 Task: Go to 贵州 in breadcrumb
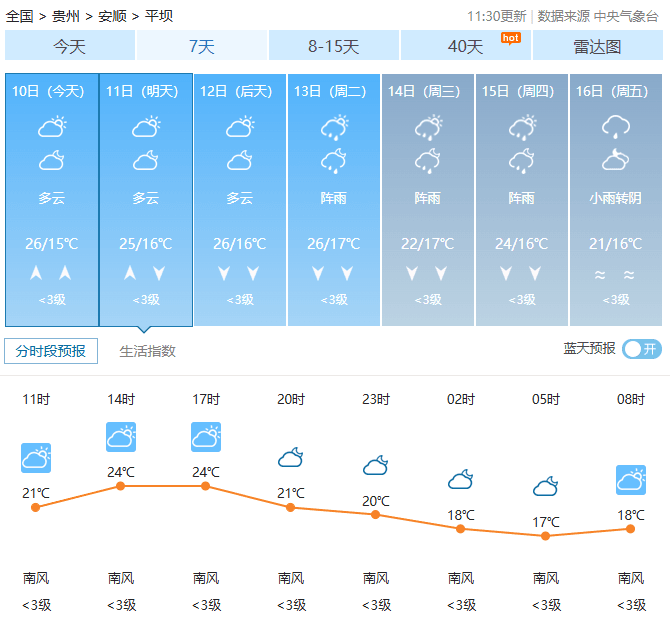[66, 16]
